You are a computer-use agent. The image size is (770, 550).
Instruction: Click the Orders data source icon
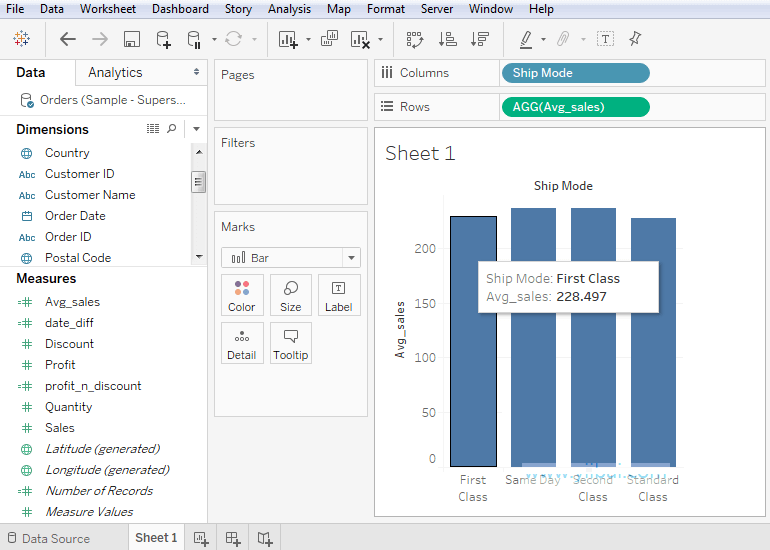(27, 100)
